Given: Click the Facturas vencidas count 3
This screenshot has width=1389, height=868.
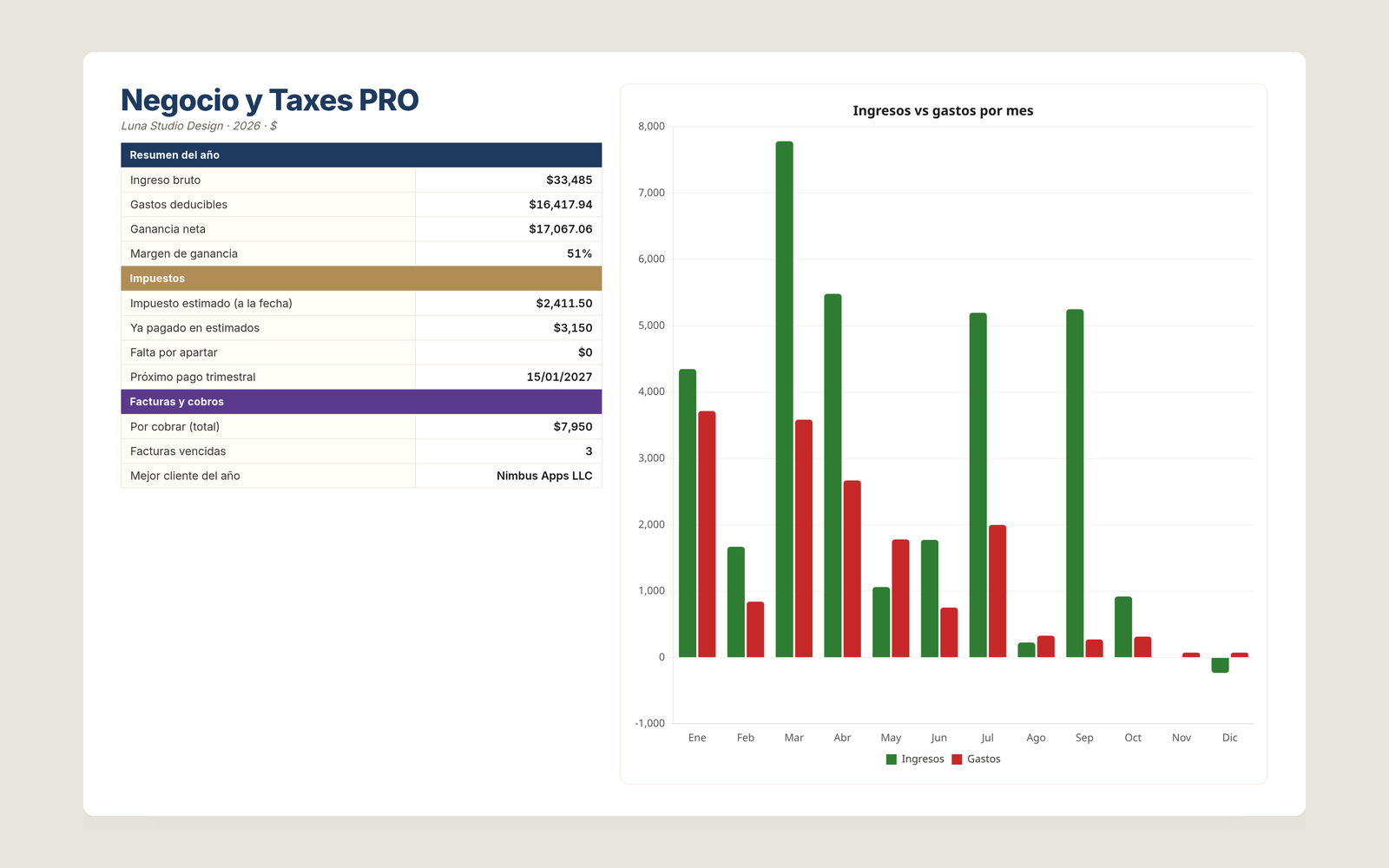Looking at the screenshot, I should (x=589, y=451).
